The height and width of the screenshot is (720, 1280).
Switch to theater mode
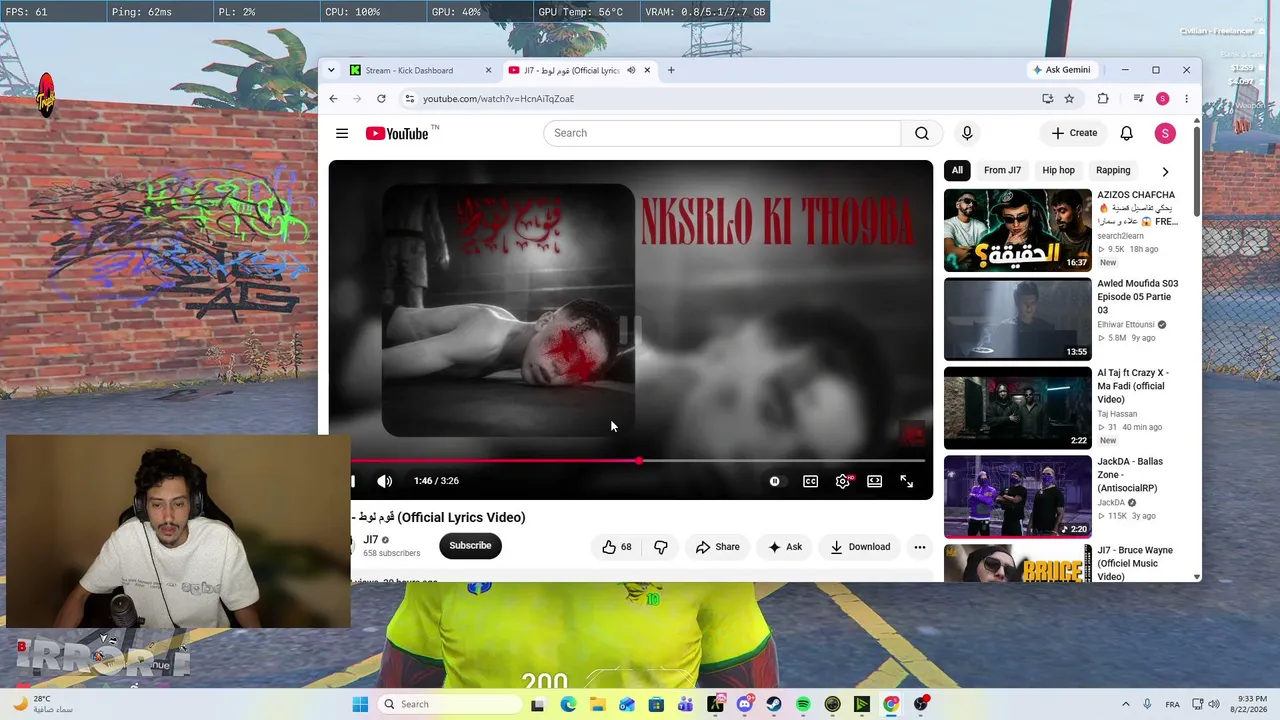875,481
